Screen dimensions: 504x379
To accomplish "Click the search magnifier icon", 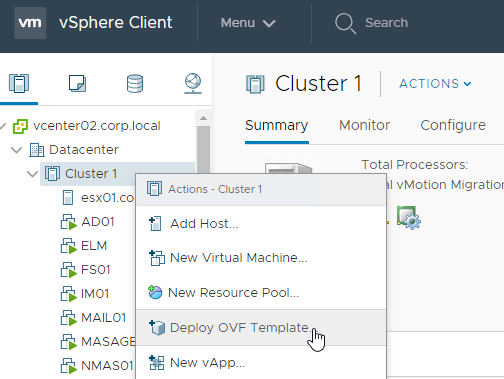I will pos(345,23).
